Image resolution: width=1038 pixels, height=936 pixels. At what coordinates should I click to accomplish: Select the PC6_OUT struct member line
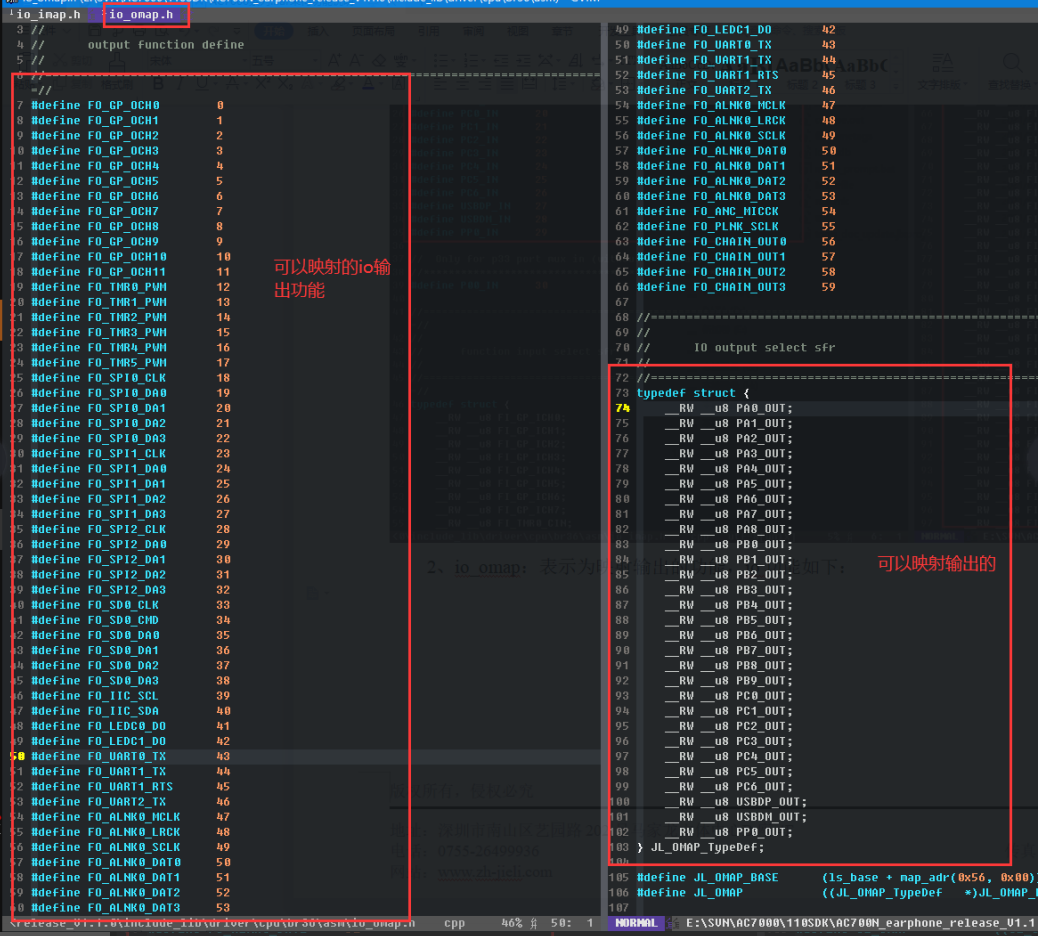pyautogui.click(x=728, y=786)
